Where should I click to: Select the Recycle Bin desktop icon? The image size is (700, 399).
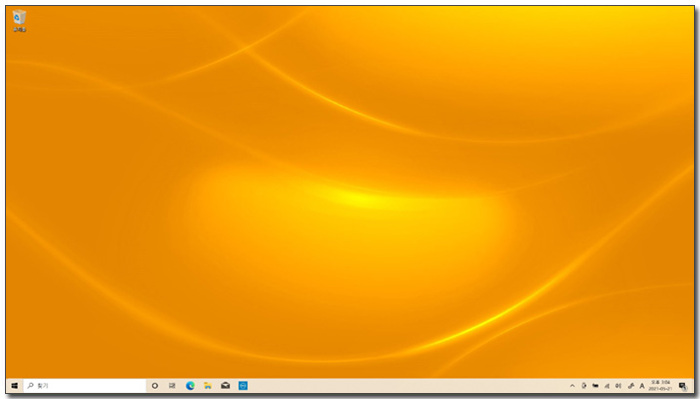coord(19,21)
